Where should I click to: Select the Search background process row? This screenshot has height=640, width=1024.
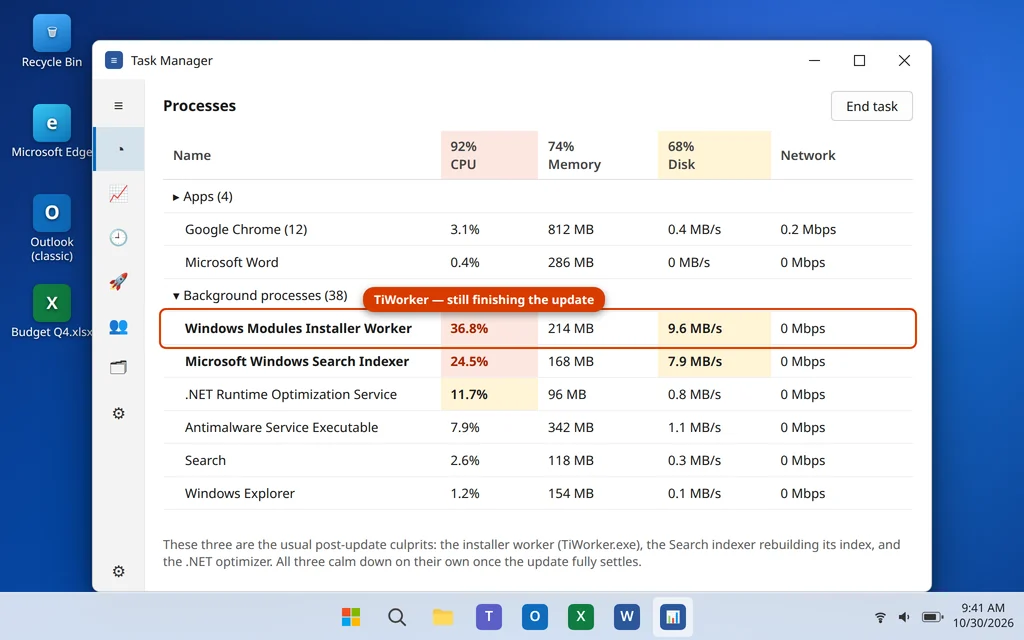click(537, 460)
